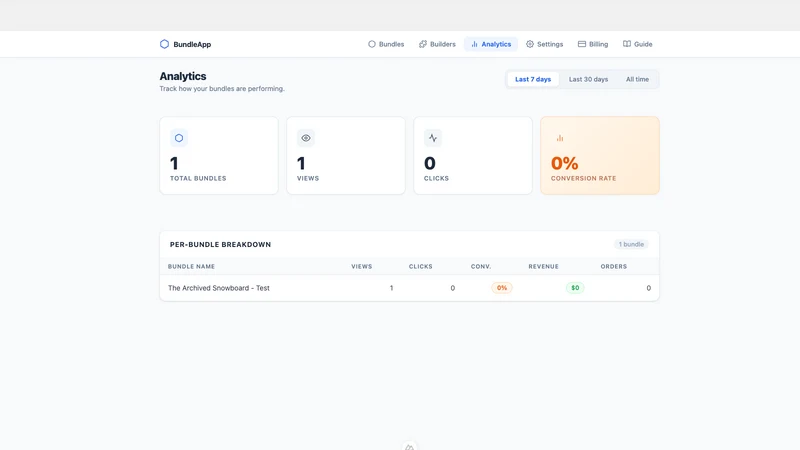This screenshot has width=800, height=450.
Task: Open the Builders nav tab
Action: pyautogui.click(x=437, y=44)
